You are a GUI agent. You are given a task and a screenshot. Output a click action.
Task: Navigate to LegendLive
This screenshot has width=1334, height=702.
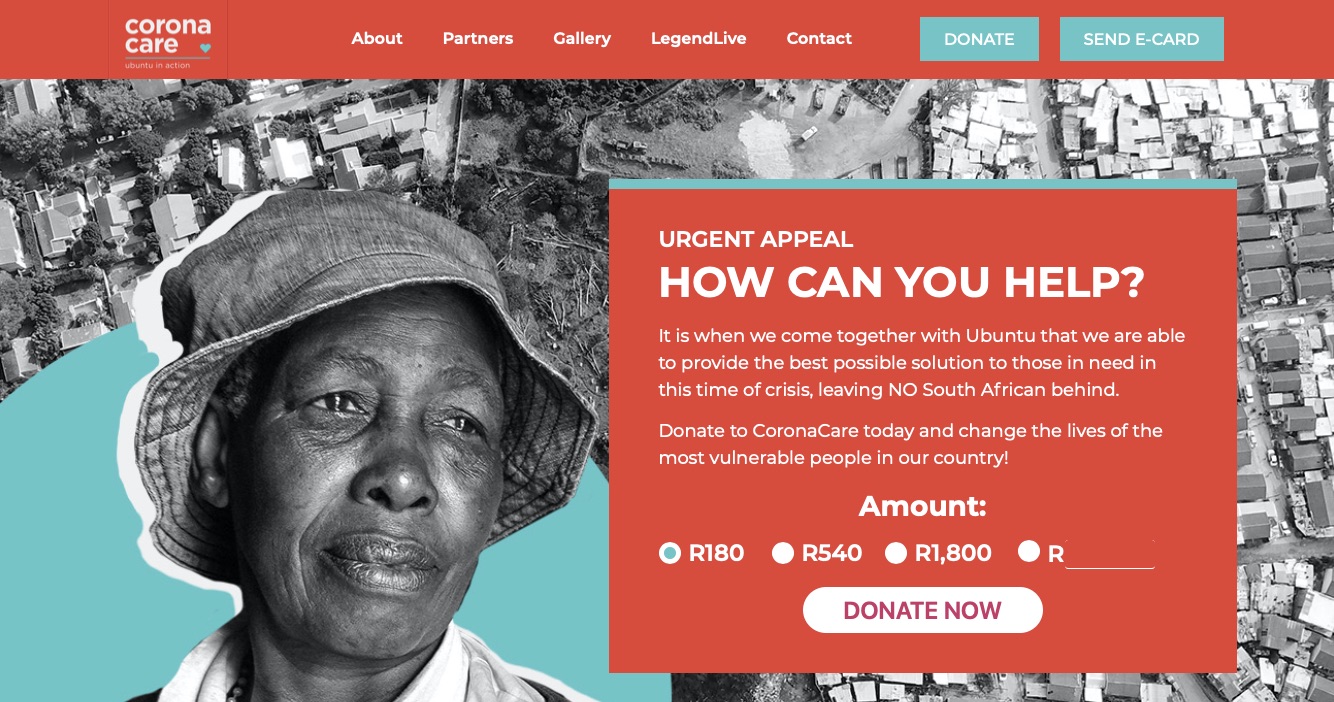(x=699, y=39)
